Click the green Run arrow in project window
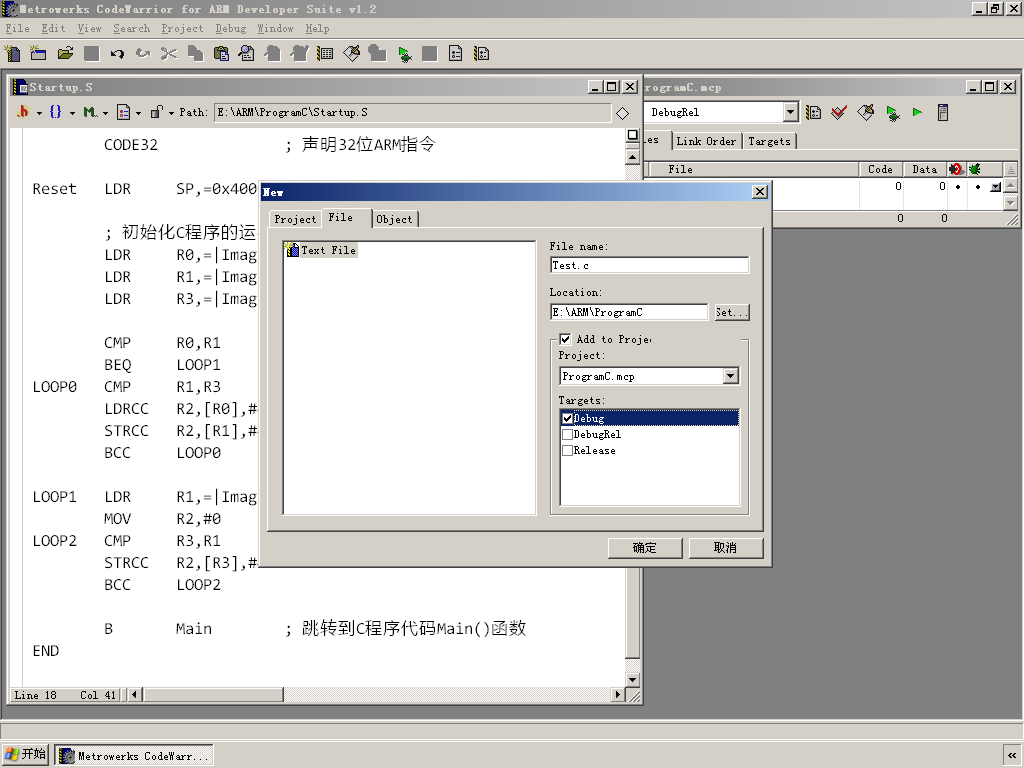This screenshot has height=768, width=1024. pyautogui.click(x=918, y=112)
